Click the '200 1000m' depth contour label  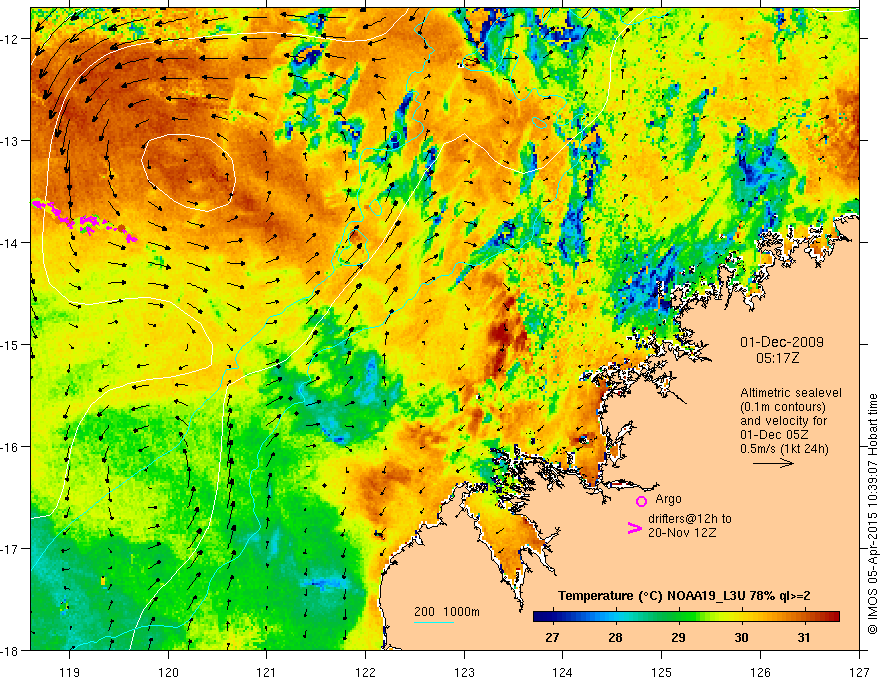click(447, 612)
